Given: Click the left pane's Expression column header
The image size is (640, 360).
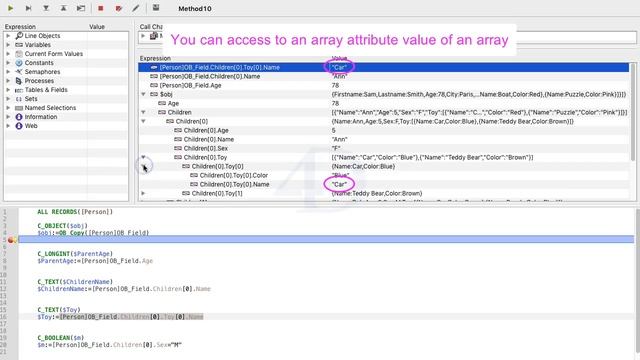Looking at the screenshot, I should 20,27.
